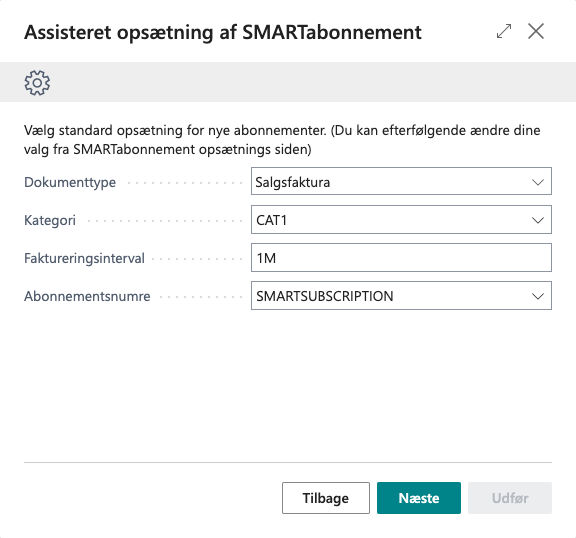Click the settings gear icon in the banner
576x538 pixels.
point(37,83)
